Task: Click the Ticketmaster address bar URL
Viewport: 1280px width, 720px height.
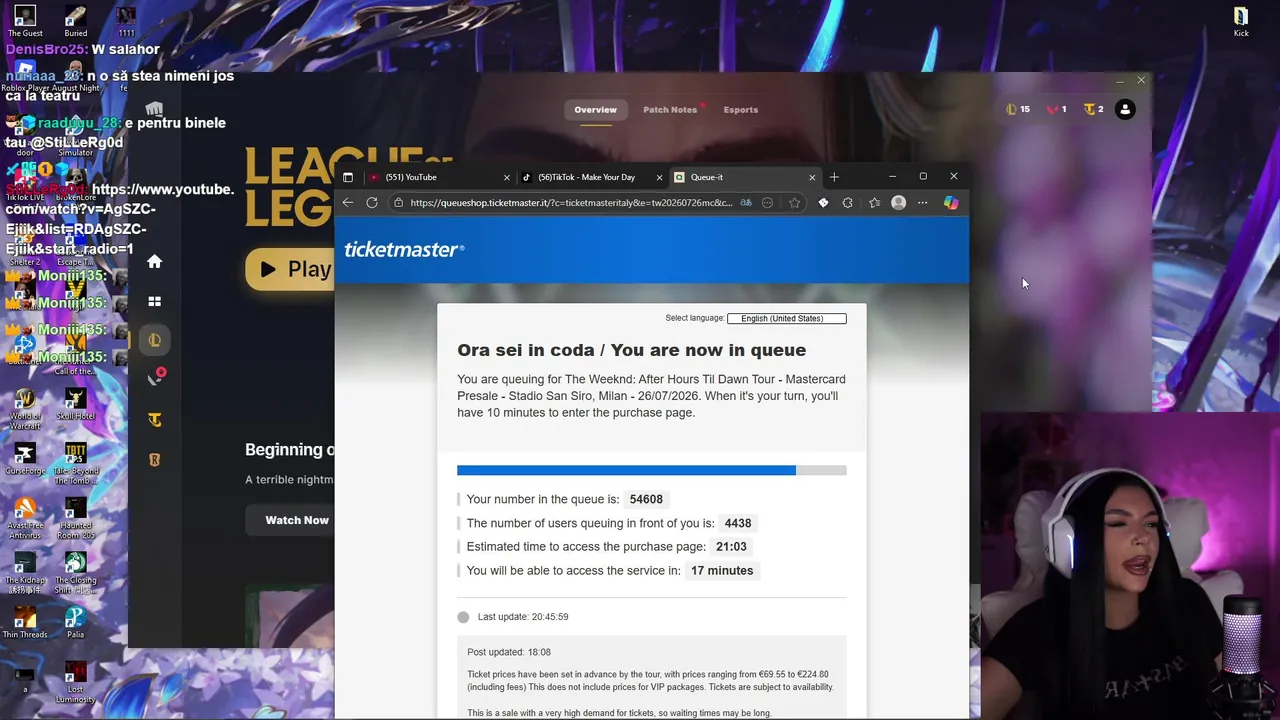Action: tap(571, 203)
